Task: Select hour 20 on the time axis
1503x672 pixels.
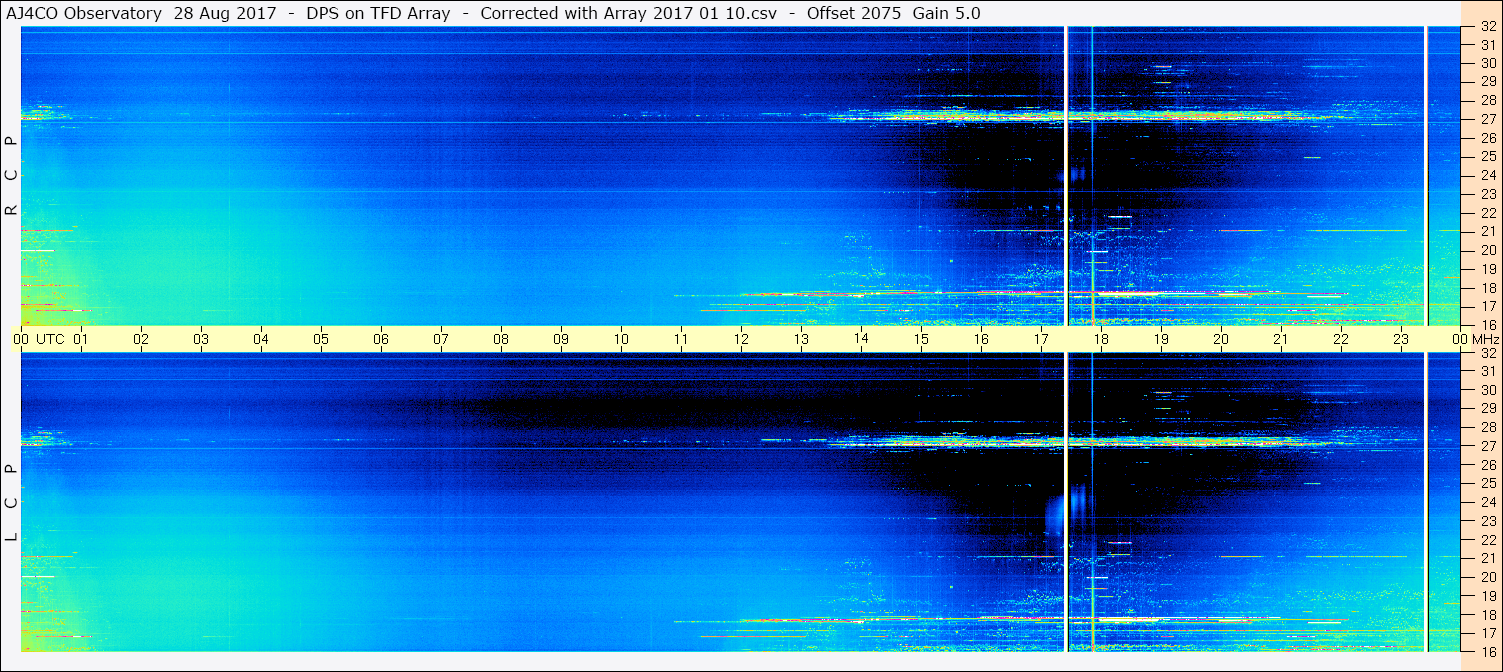Action: coord(1221,339)
